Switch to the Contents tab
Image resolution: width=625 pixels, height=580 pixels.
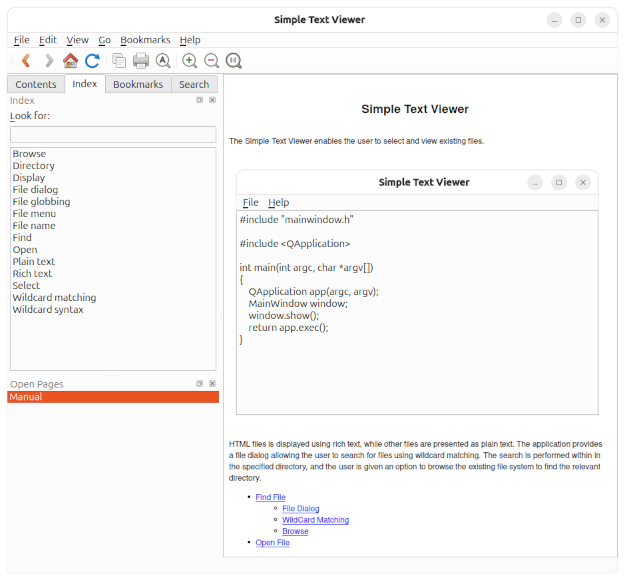pyautogui.click(x=36, y=85)
